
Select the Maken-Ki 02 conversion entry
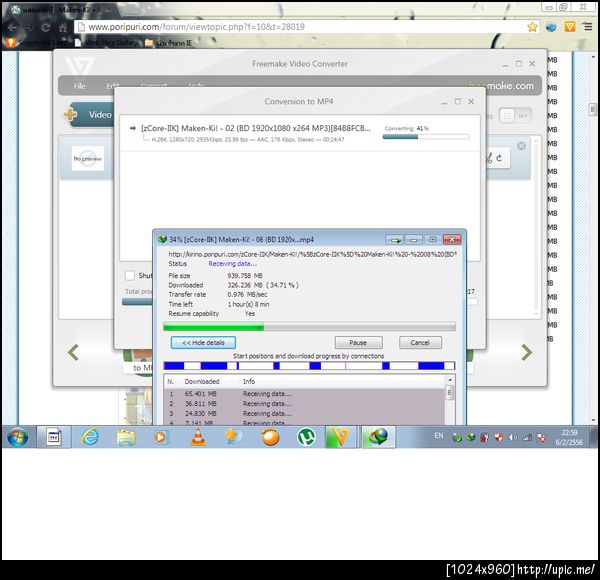(300, 133)
